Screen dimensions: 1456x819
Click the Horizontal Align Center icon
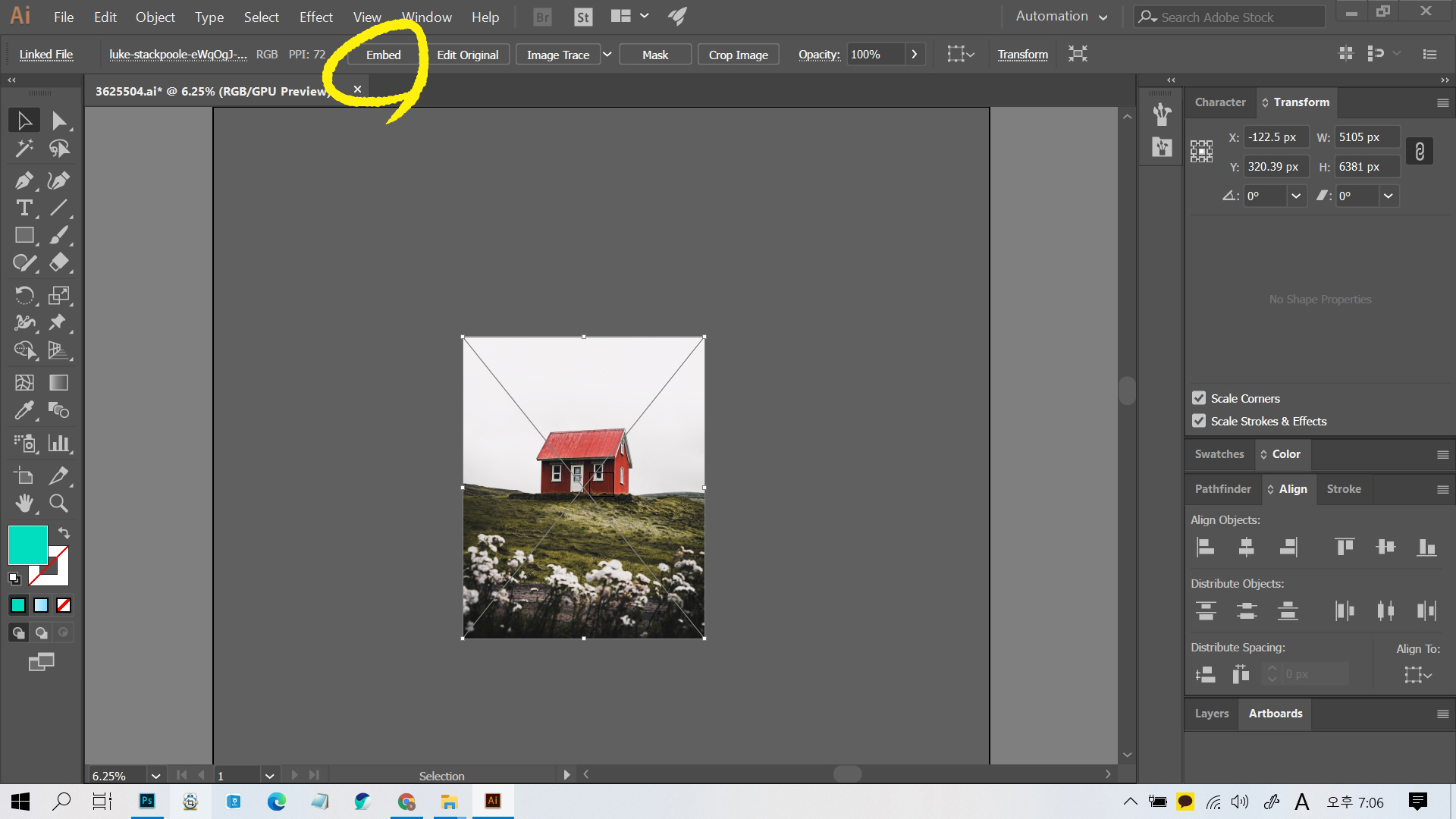coord(1246,547)
